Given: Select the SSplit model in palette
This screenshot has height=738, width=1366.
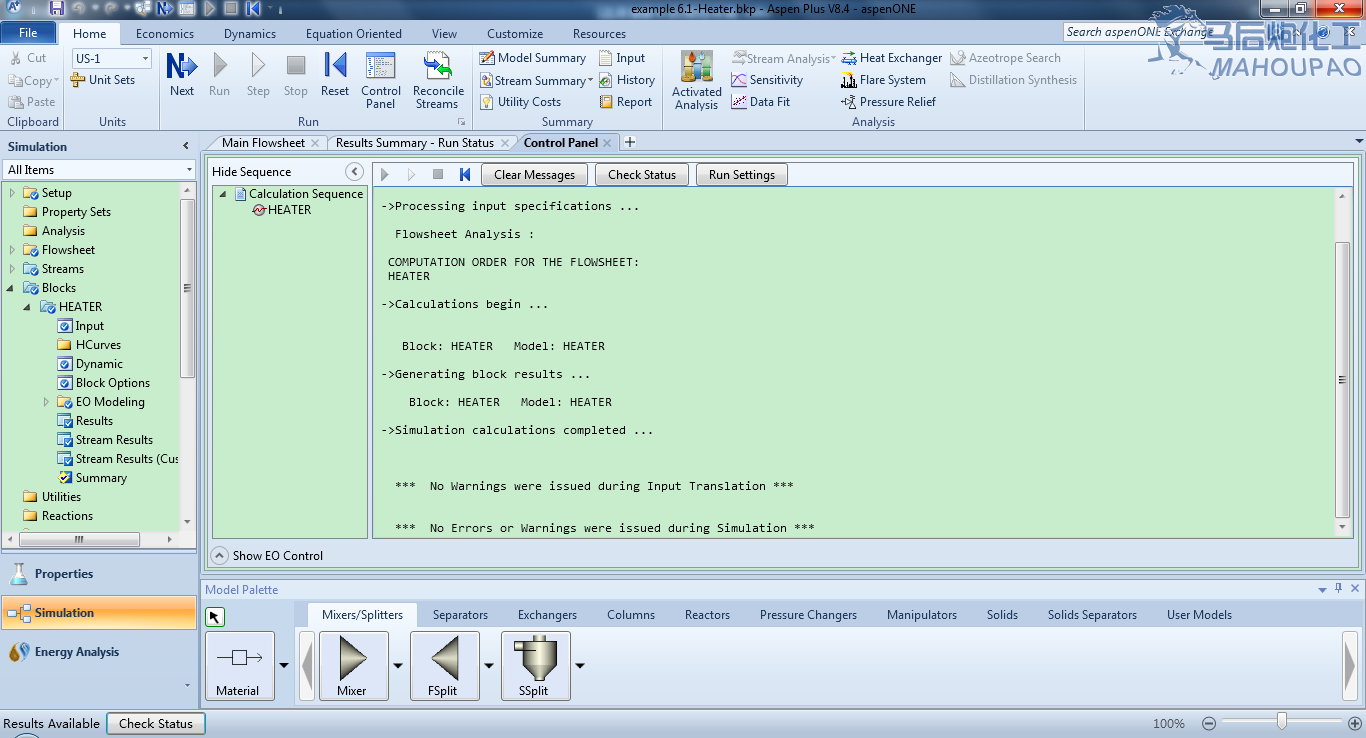Looking at the screenshot, I should [x=536, y=665].
